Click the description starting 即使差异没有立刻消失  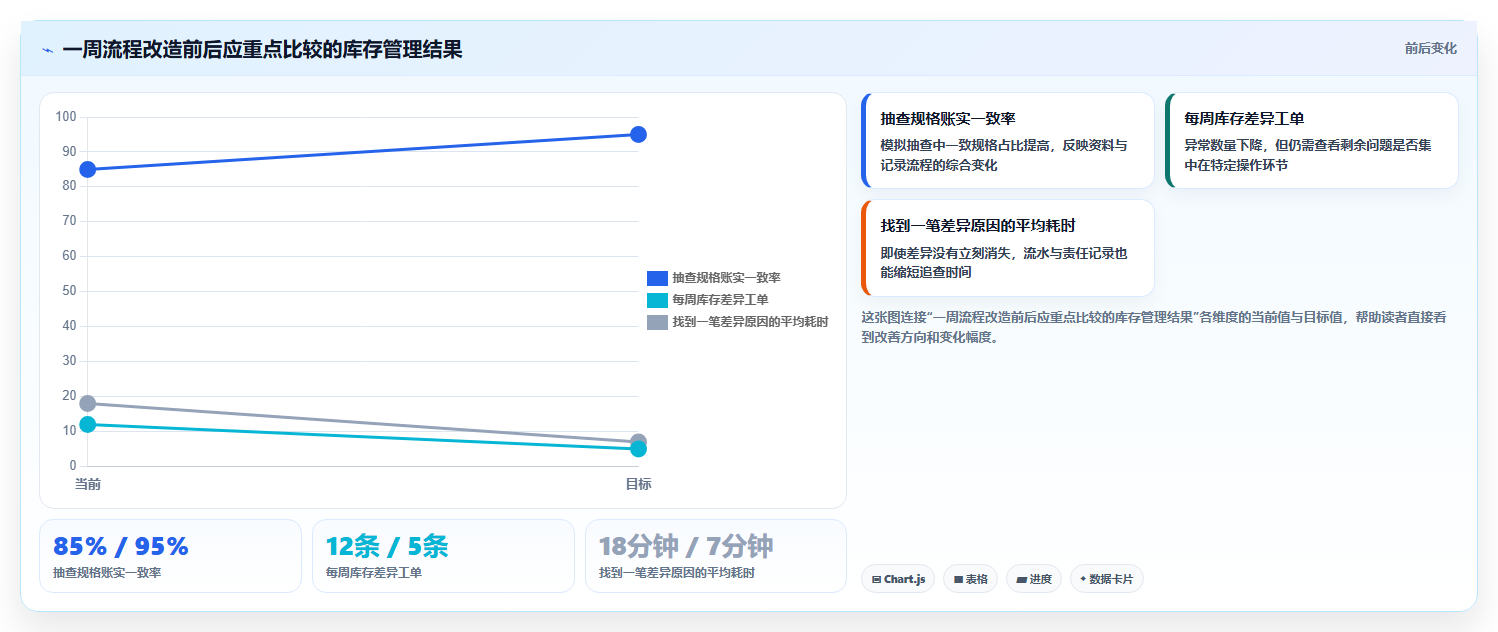click(1004, 263)
